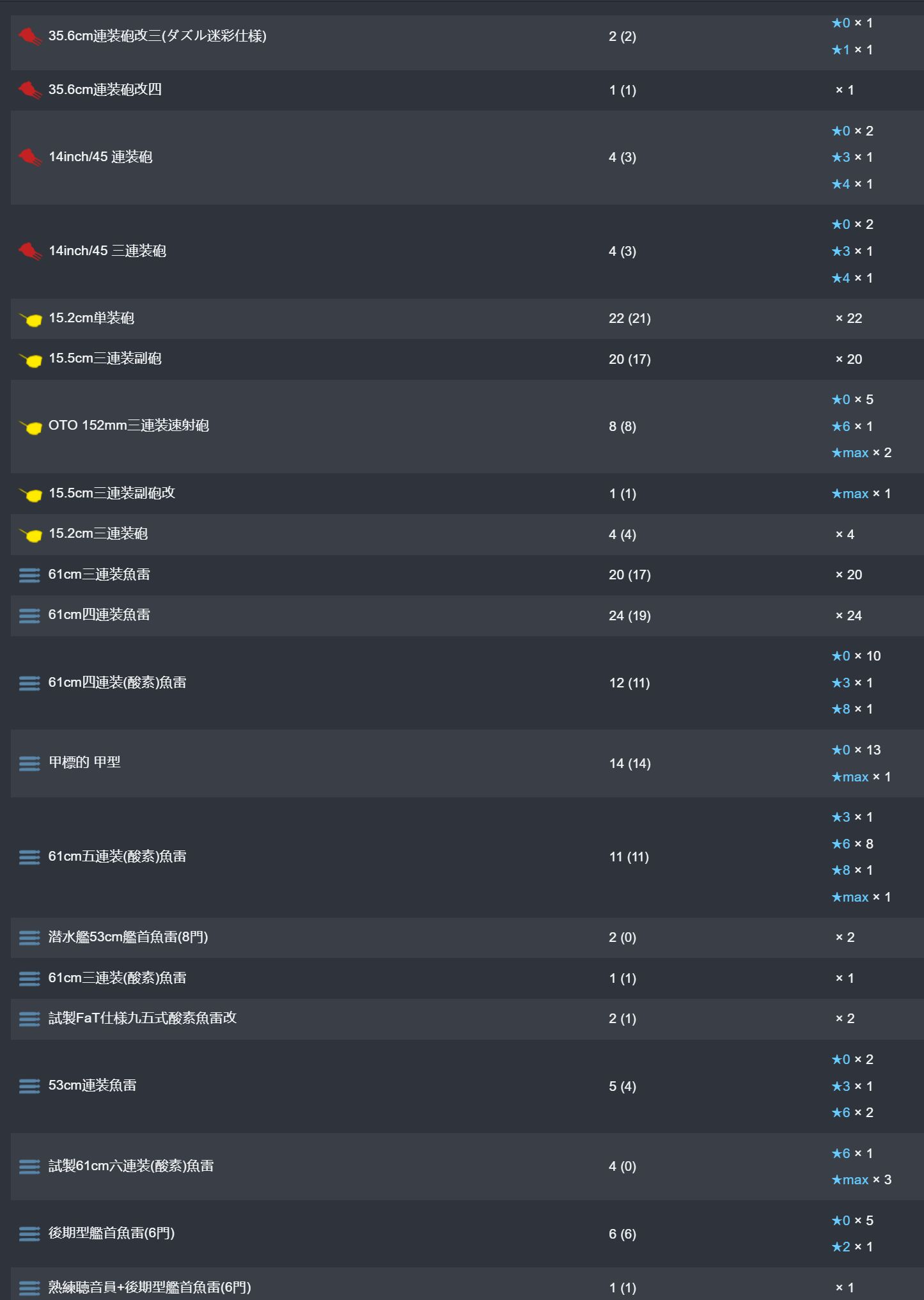Select the 試製FaT仕様九五式酸素魚雷改 row name
Image resolution: width=924 pixels, height=1300 pixels.
tap(143, 1018)
